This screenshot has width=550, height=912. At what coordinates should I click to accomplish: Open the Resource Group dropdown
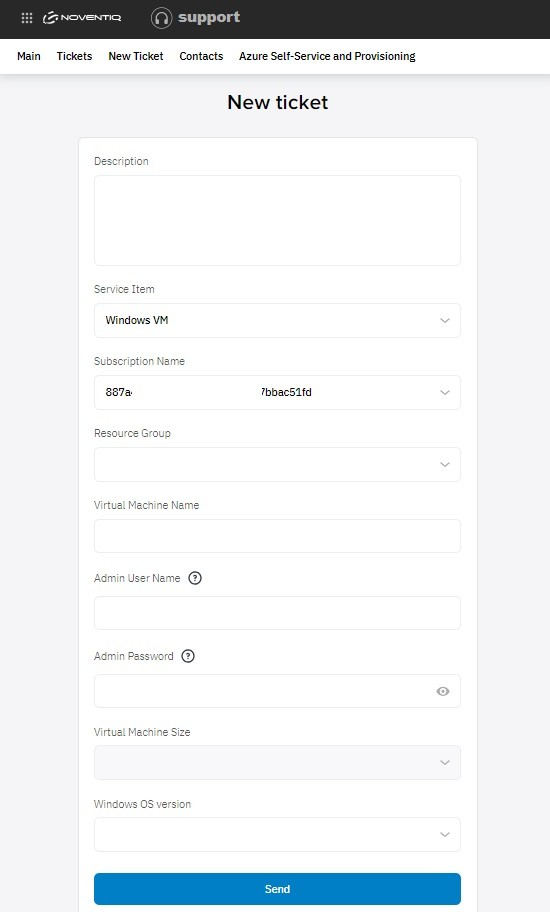[x=277, y=465]
